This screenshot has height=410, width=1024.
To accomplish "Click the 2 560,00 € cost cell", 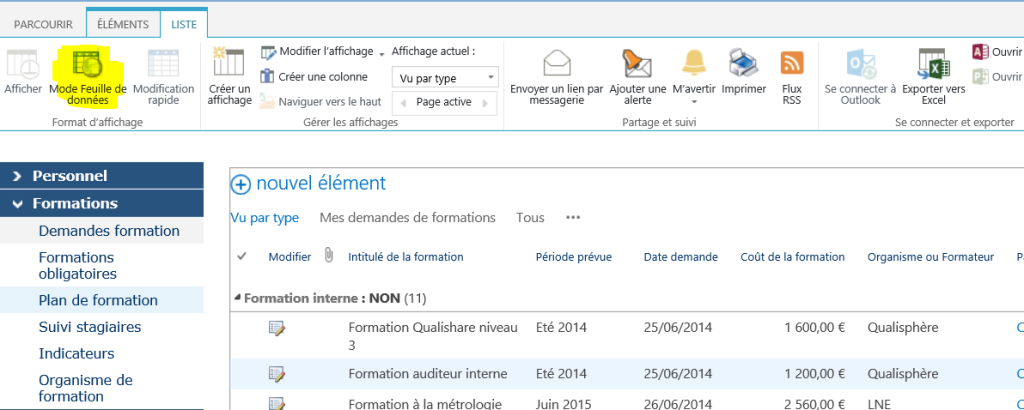I will [815, 403].
